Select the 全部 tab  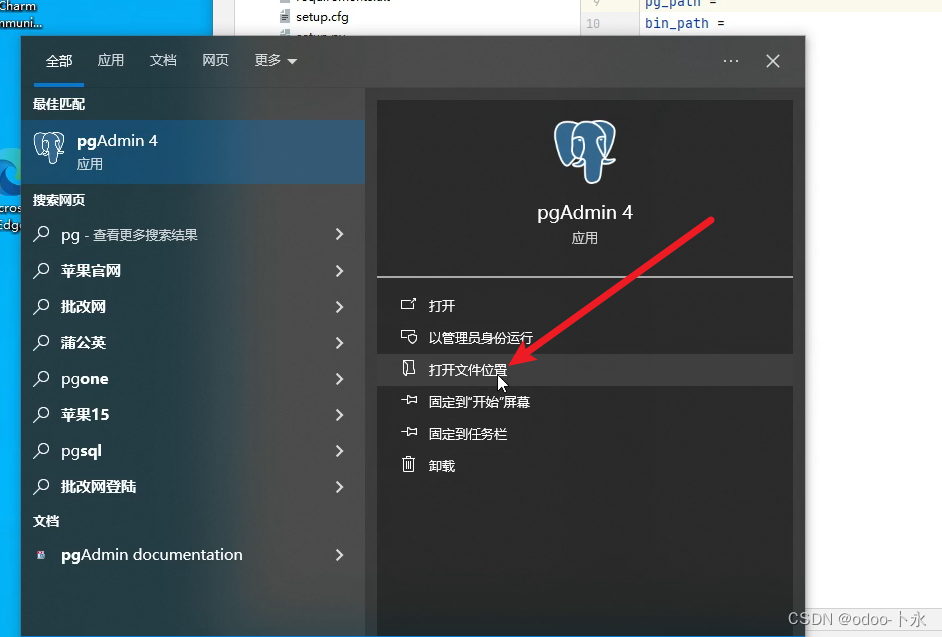pos(59,61)
